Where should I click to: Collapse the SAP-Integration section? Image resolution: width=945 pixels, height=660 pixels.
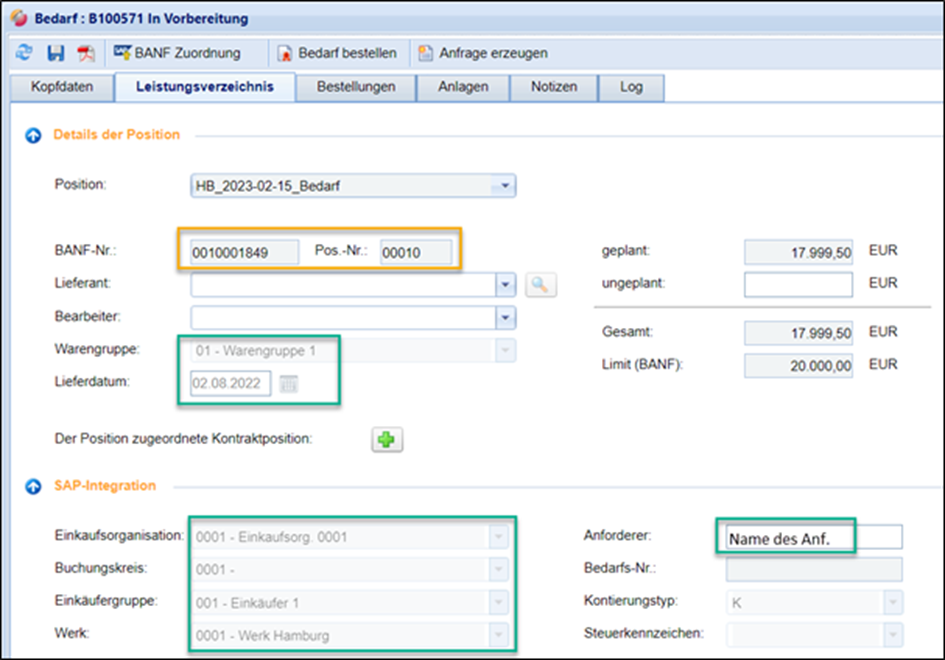click(32, 486)
